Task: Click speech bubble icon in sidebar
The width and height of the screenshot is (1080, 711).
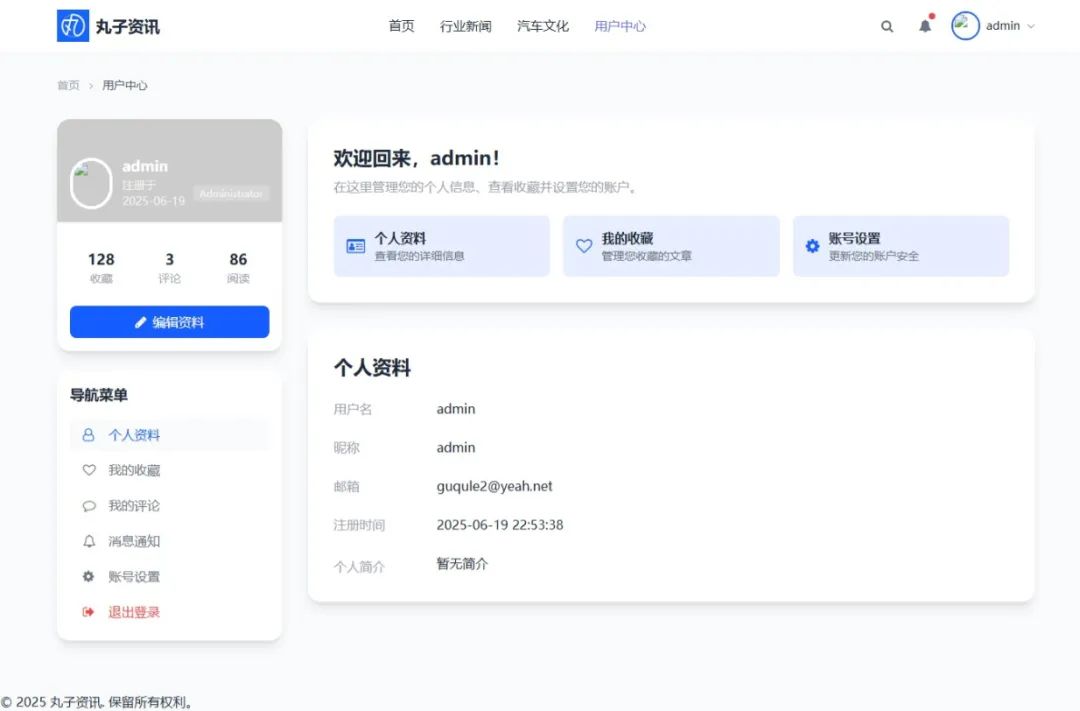Action: (89, 506)
